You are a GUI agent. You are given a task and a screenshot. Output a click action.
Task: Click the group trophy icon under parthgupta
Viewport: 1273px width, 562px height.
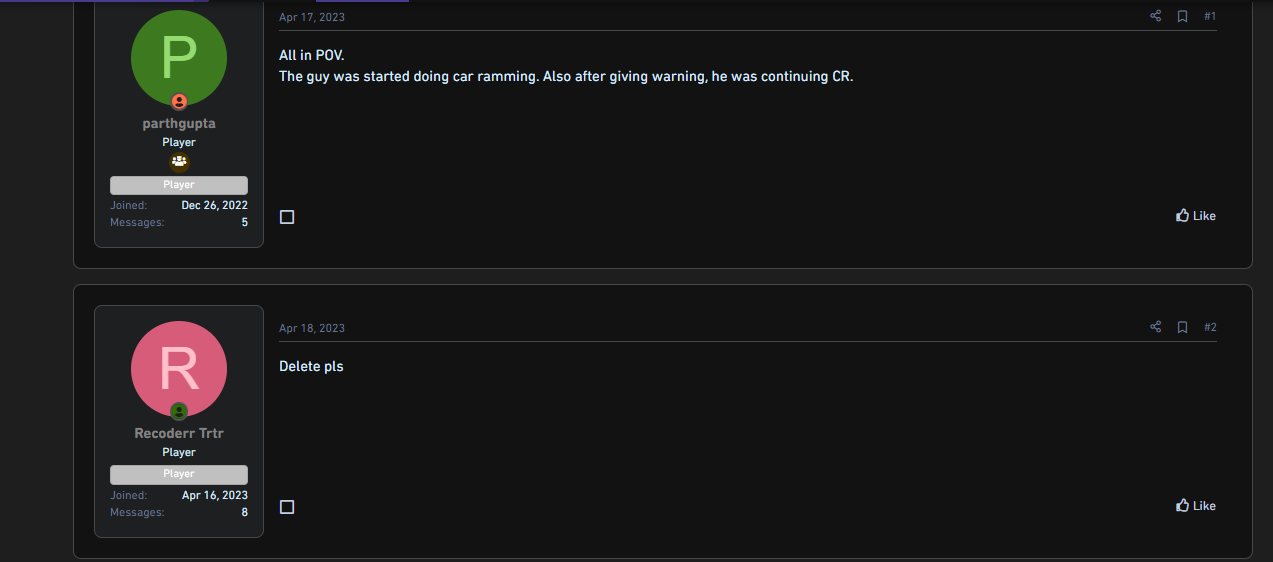tap(179, 161)
